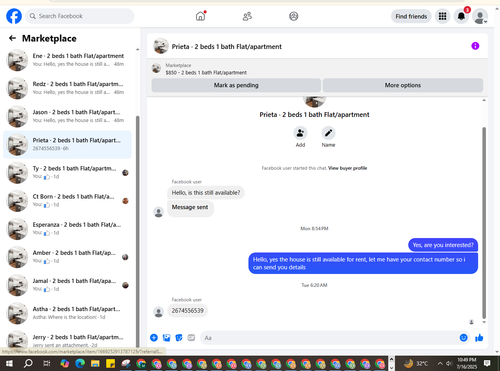Open the Astha conversation
The image size is (500, 371).
[67, 313]
